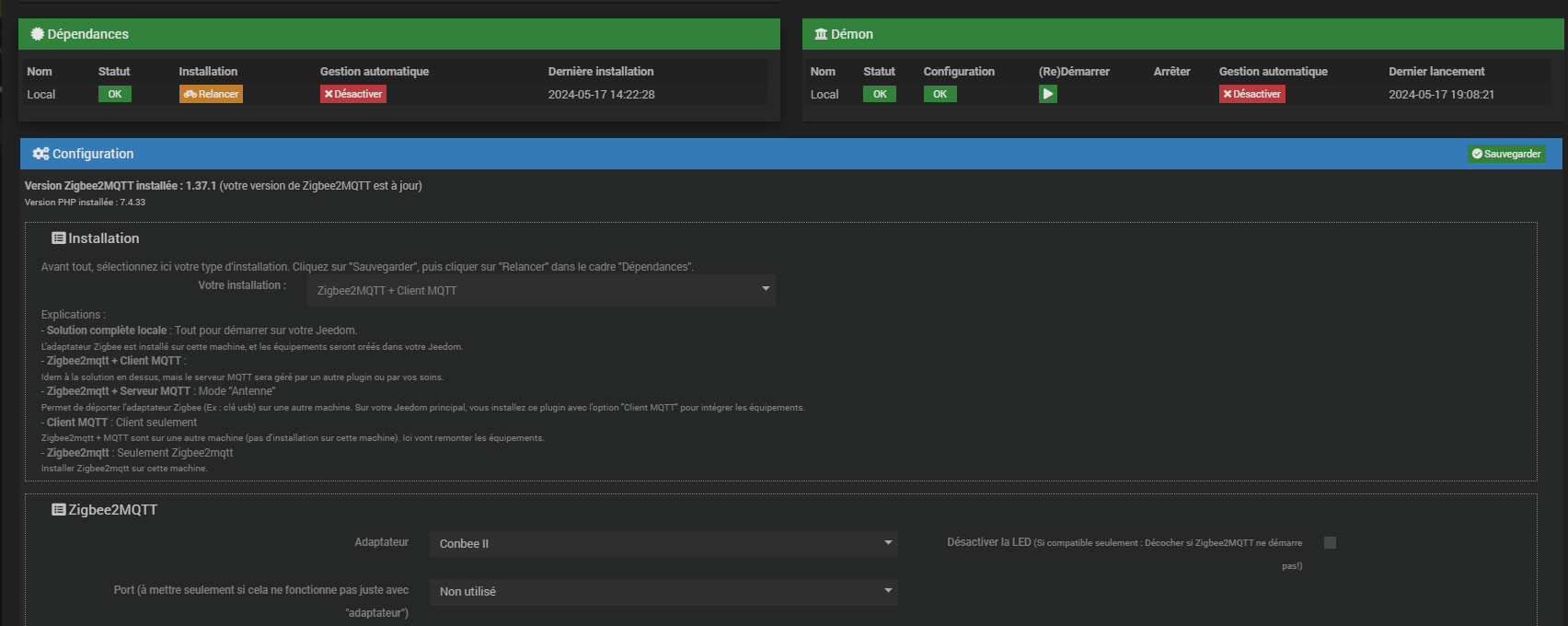The width and height of the screenshot is (1568, 626).
Task: Click the Démon Statut OK badge
Action: 880,94
